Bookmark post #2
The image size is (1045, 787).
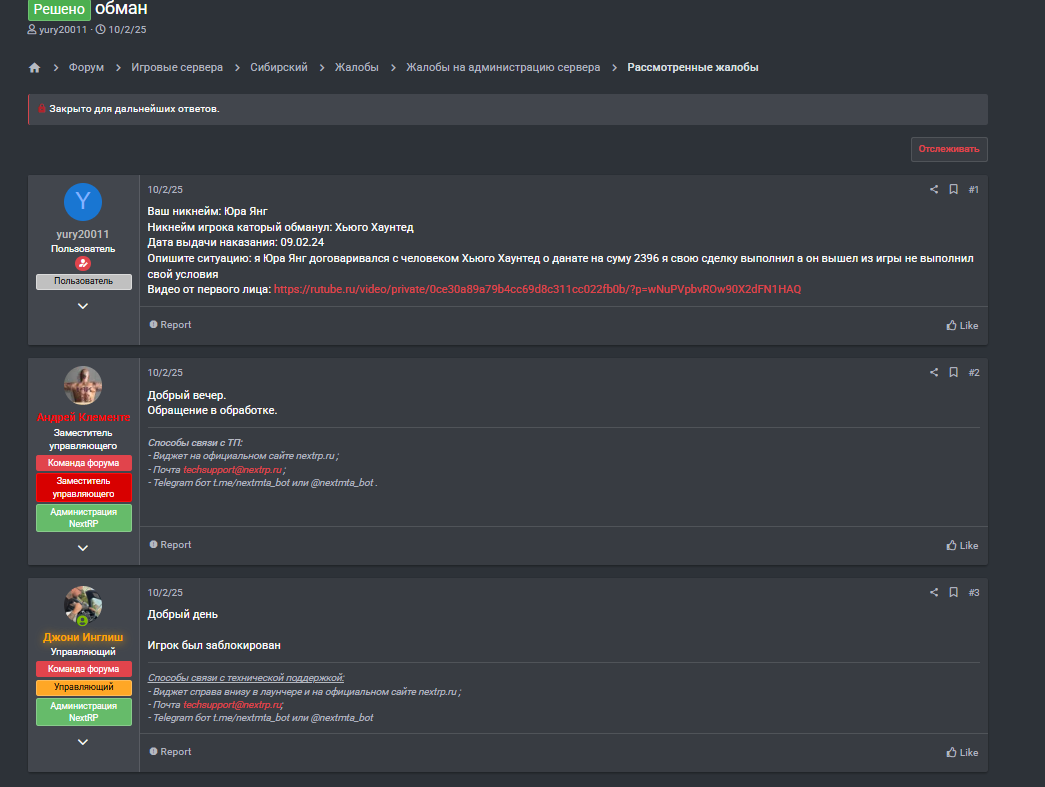click(953, 373)
